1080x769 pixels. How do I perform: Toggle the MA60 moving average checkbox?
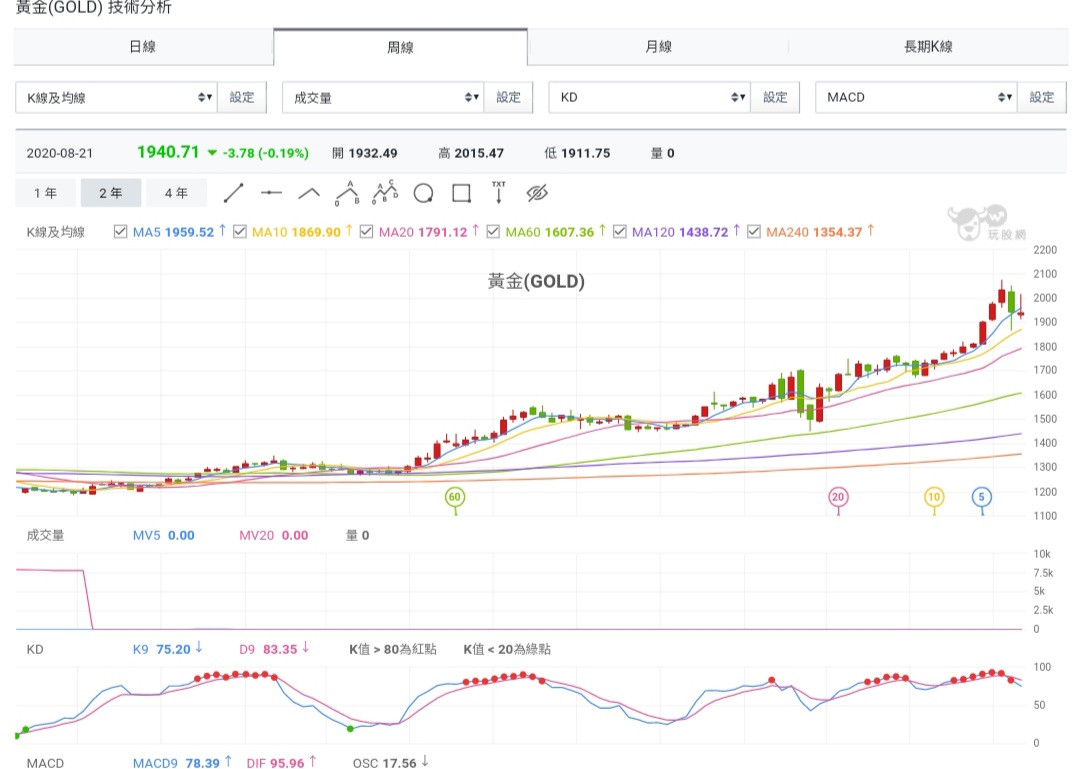click(494, 232)
